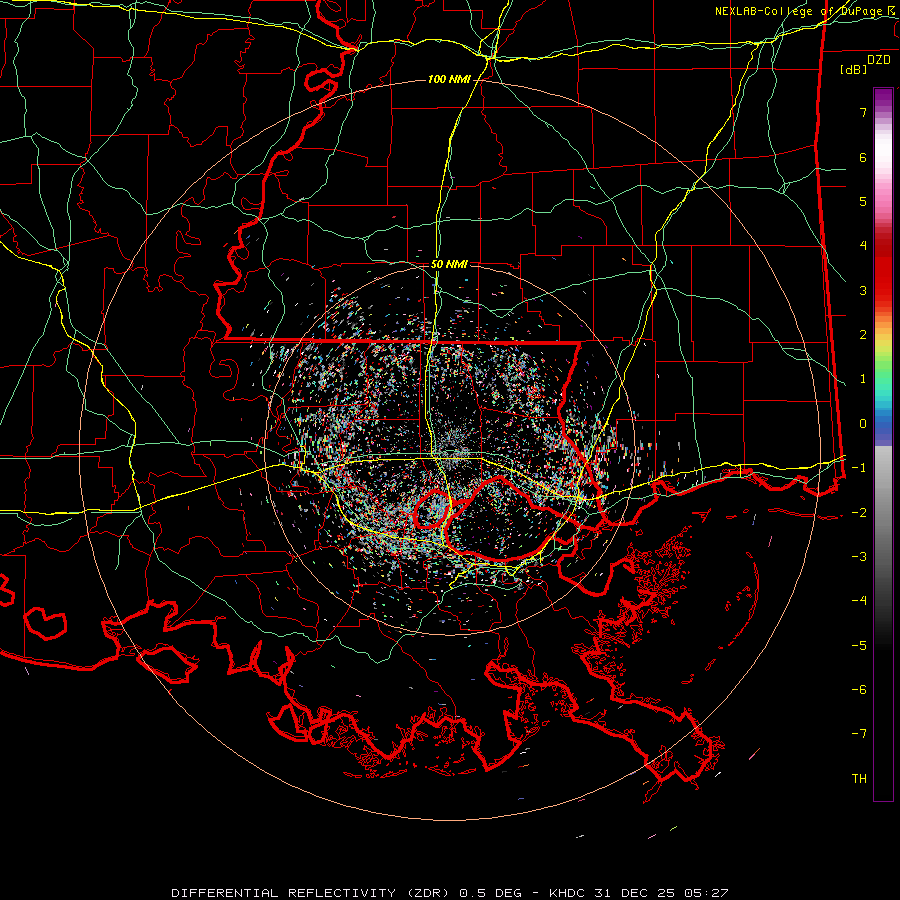Click the 7 dB scale tick label
The width and height of the screenshot is (900, 900).
tap(863, 112)
